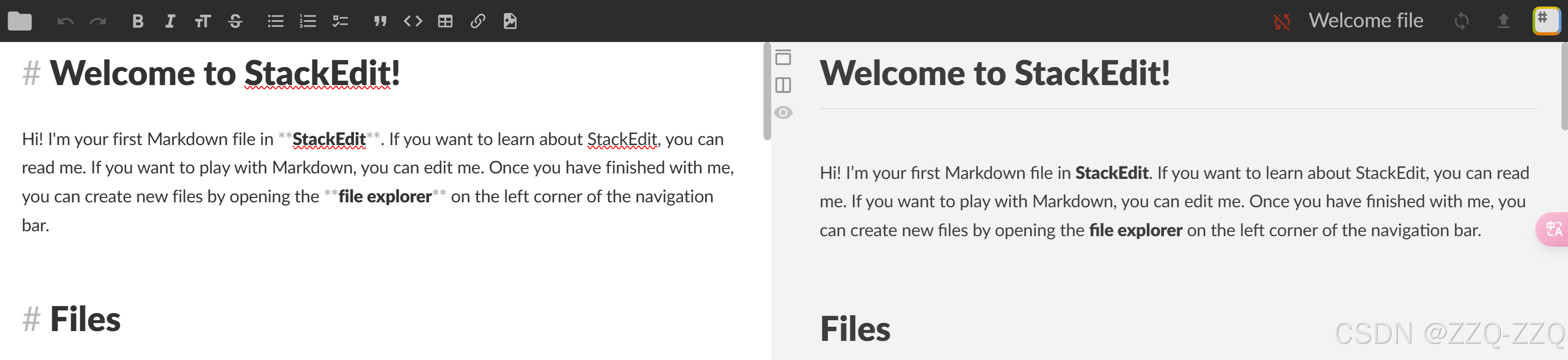1568x360 pixels.
Task: Click the bold file explorer text in editor
Action: click(x=385, y=197)
